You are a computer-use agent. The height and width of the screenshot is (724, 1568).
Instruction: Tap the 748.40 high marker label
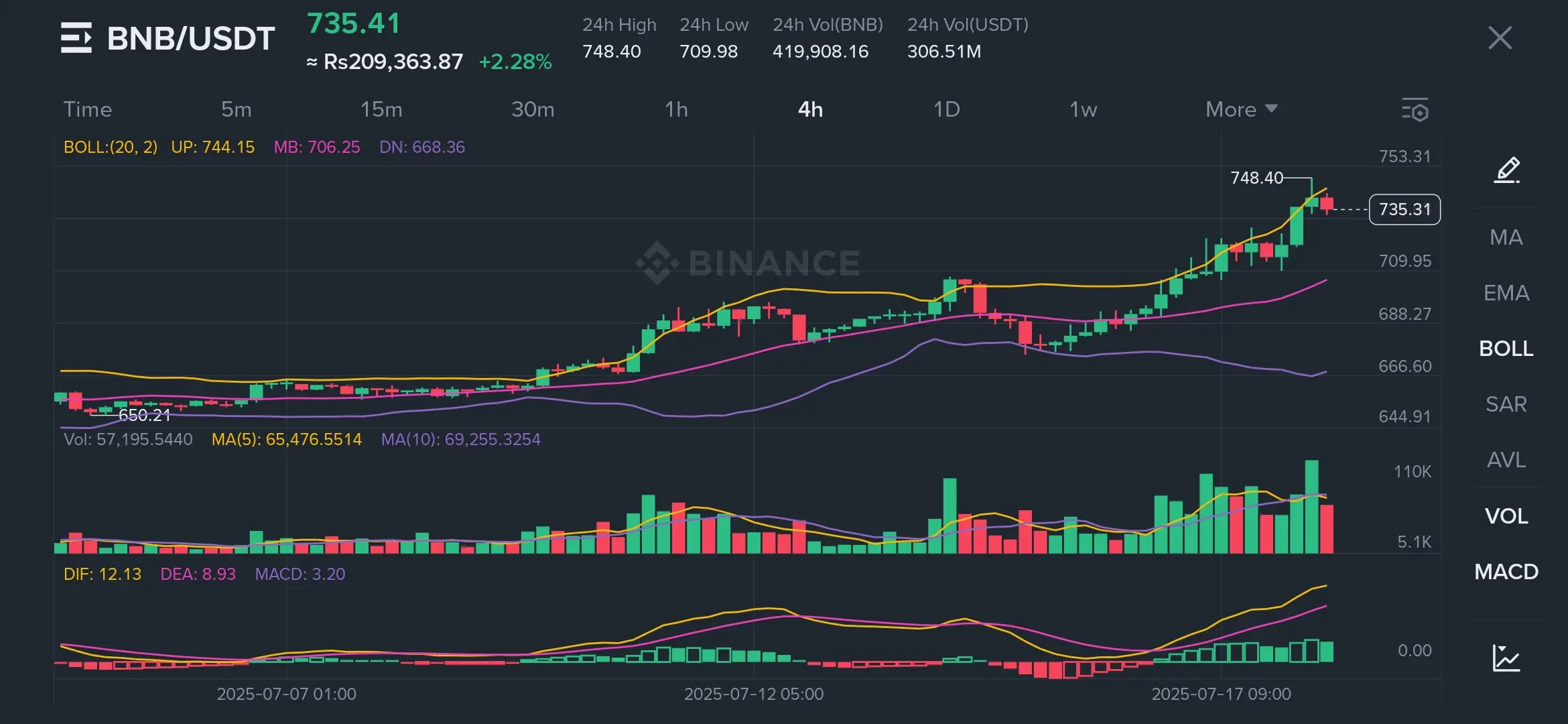point(1256,178)
